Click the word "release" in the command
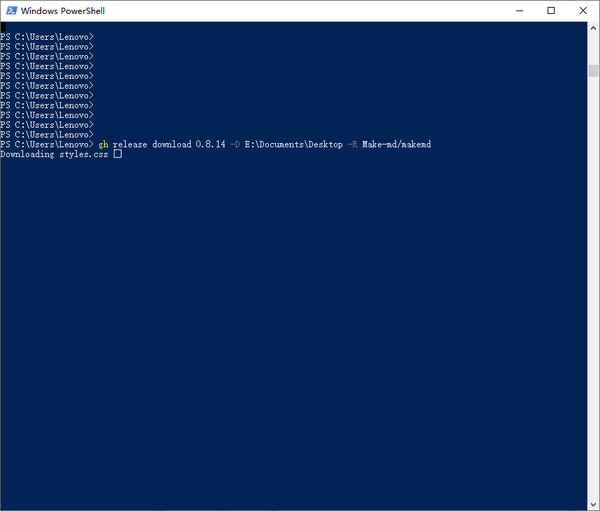Image resolution: width=600 pixels, height=511 pixels. (x=129, y=144)
